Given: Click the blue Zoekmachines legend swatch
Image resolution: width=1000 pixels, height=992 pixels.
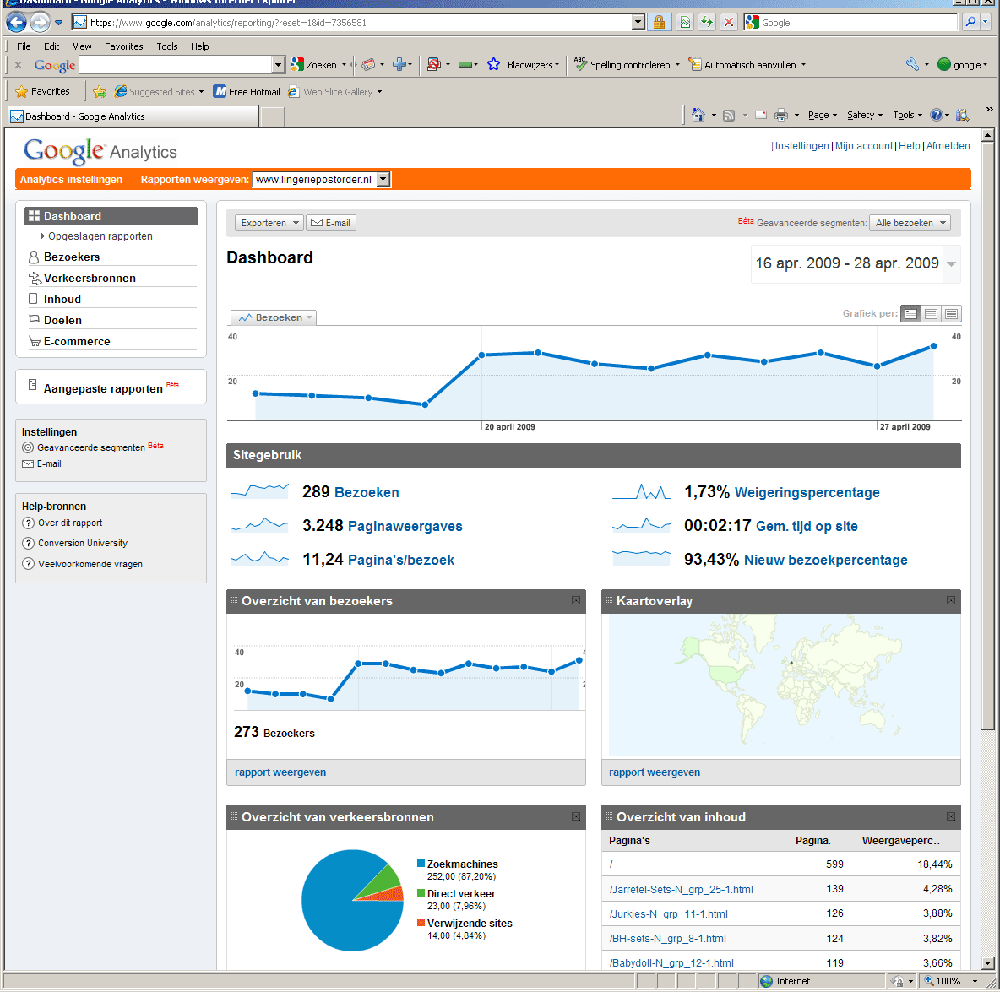Looking at the screenshot, I should click(421, 863).
